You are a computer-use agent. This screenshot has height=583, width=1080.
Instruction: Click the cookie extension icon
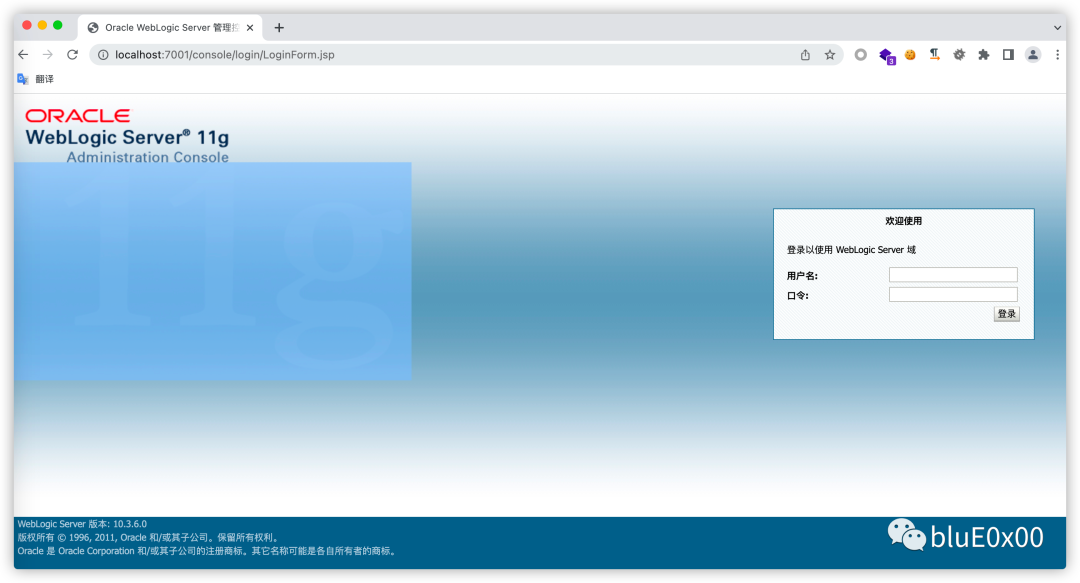(x=910, y=54)
